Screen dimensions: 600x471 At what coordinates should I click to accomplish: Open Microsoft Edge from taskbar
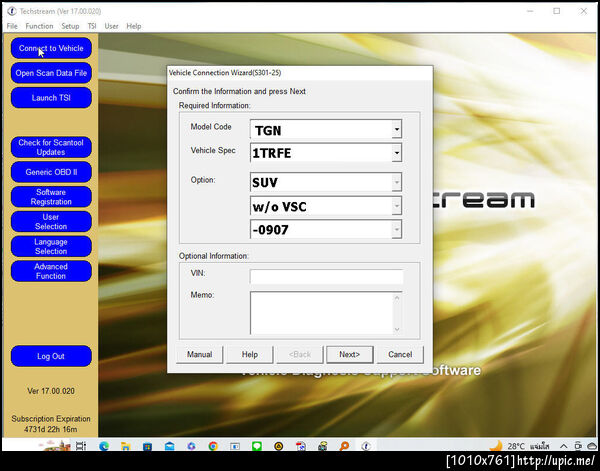click(x=104, y=446)
